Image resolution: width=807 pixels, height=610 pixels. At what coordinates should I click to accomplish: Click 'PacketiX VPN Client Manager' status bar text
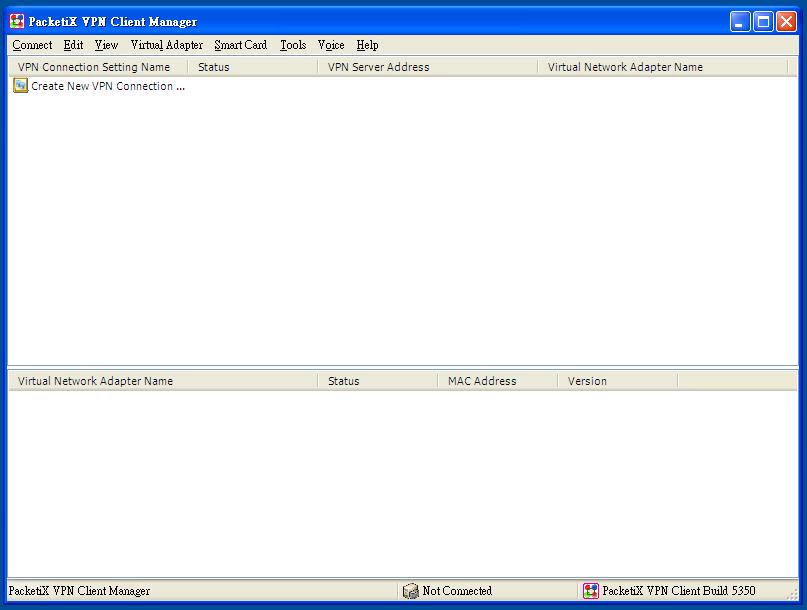[x=79, y=591]
